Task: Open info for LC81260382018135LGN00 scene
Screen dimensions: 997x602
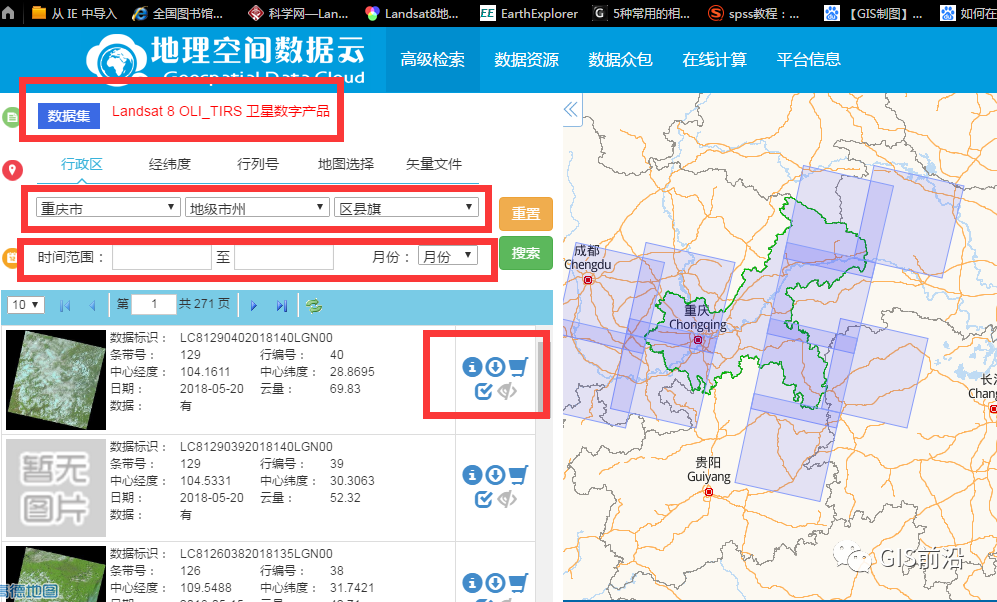Action: coord(472,583)
